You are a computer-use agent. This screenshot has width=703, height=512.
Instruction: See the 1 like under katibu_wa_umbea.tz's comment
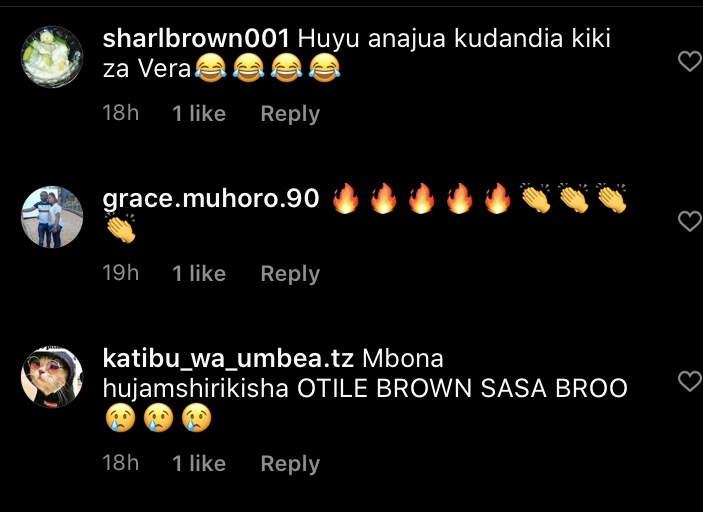tap(199, 463)
